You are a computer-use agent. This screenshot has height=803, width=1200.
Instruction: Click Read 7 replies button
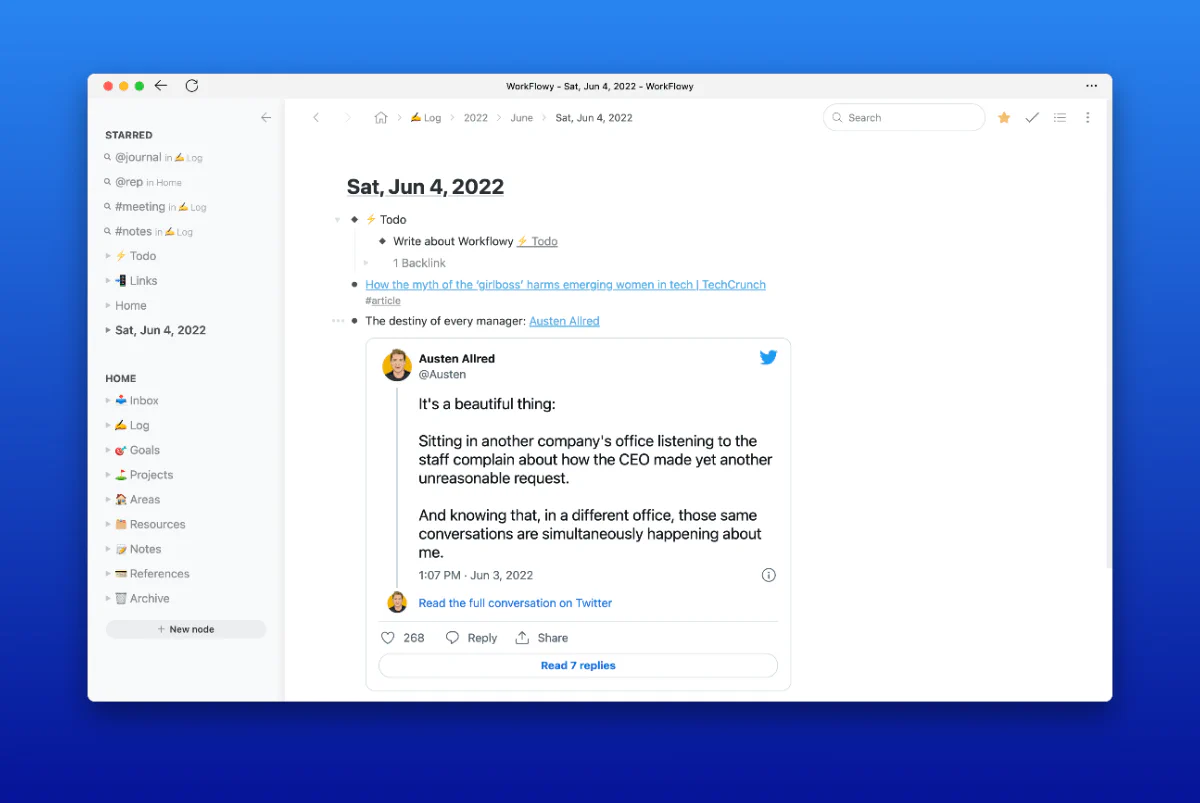tap(578, 666)
